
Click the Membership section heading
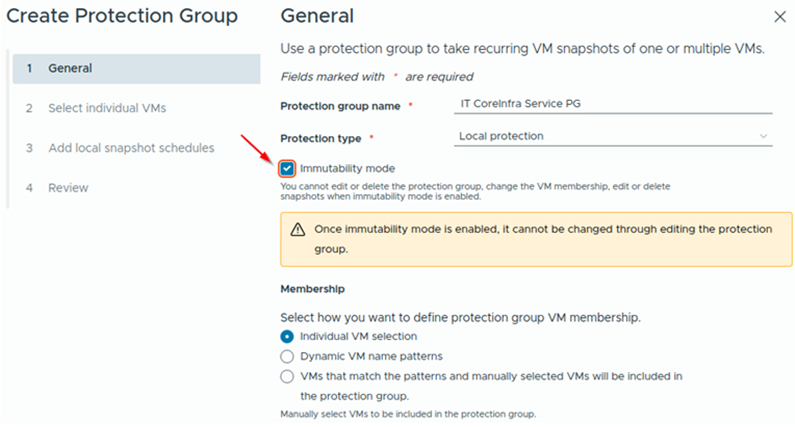312,288
